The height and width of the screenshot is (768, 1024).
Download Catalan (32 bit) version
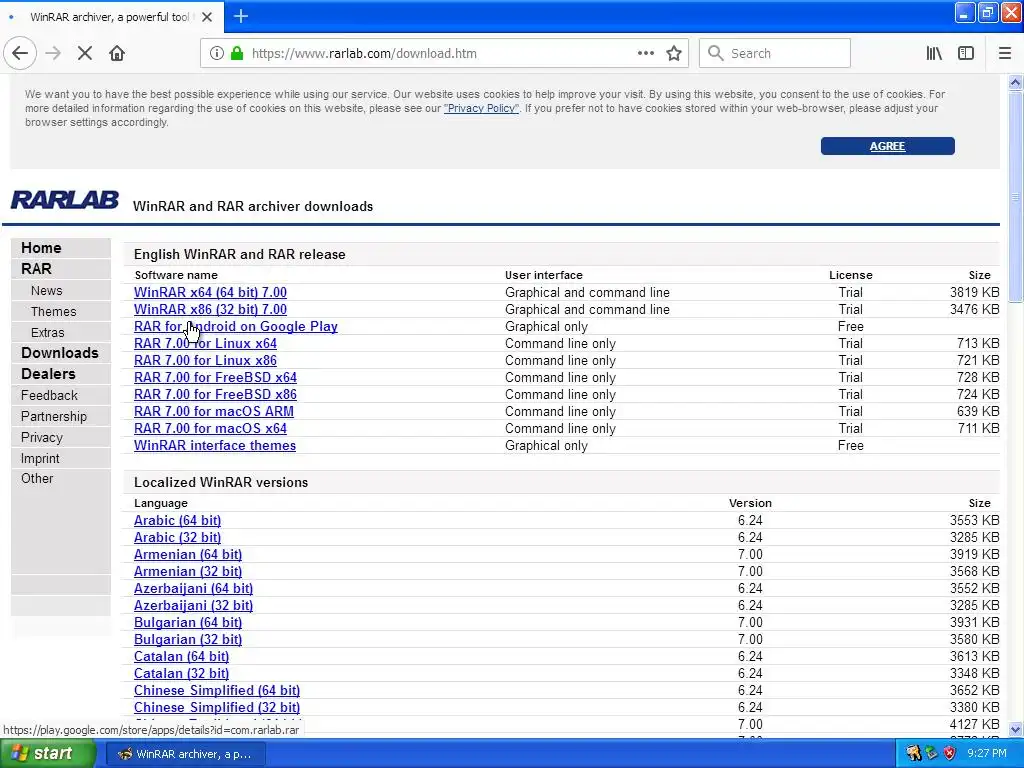pyautogui.click(x=182, y=673)
